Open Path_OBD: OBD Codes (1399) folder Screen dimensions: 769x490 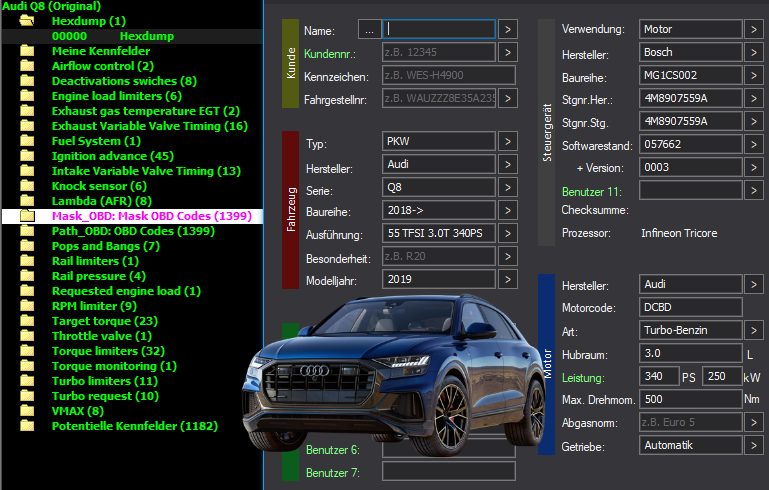coord(133,231)
